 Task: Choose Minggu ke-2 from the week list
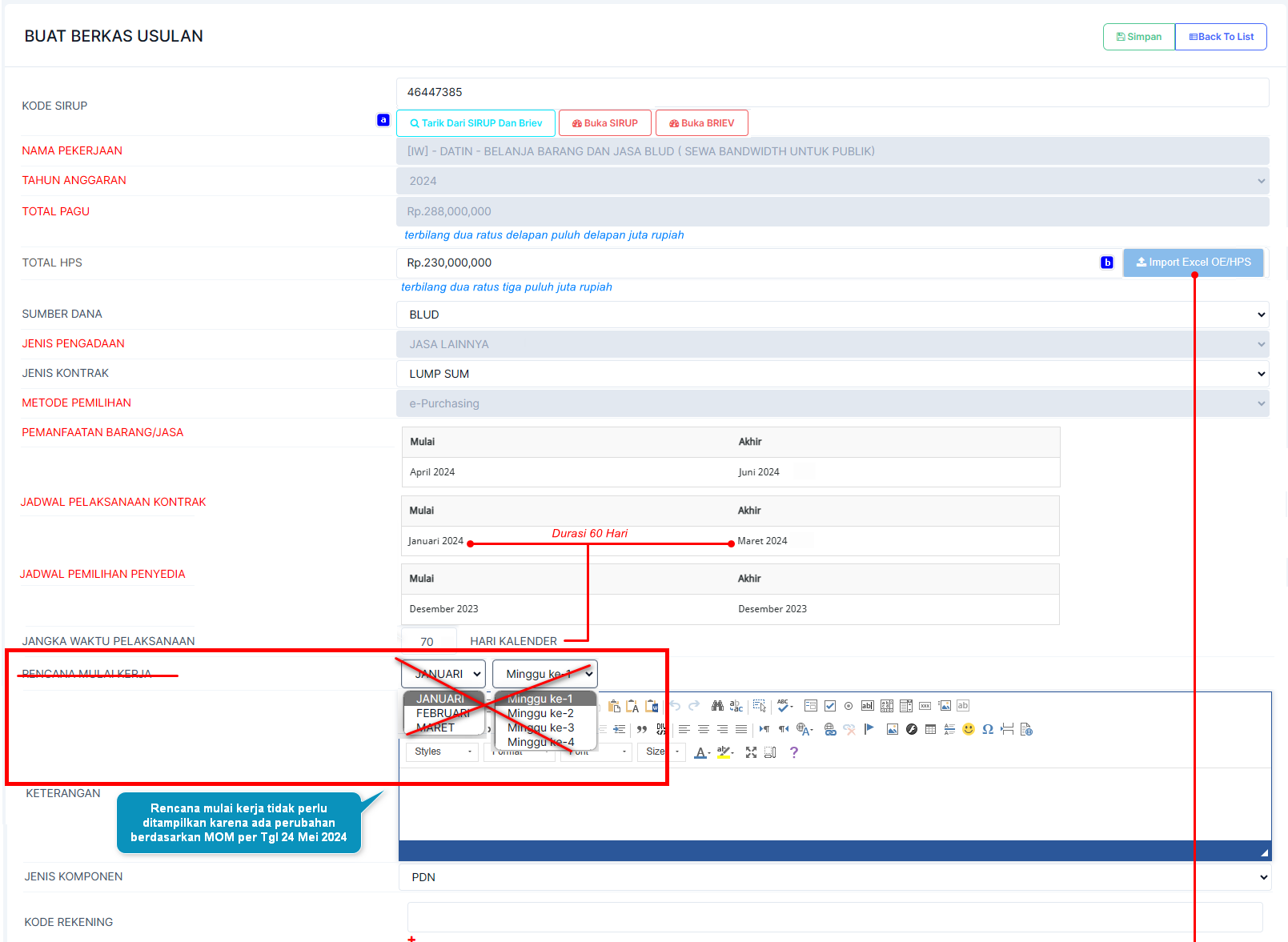545,713
